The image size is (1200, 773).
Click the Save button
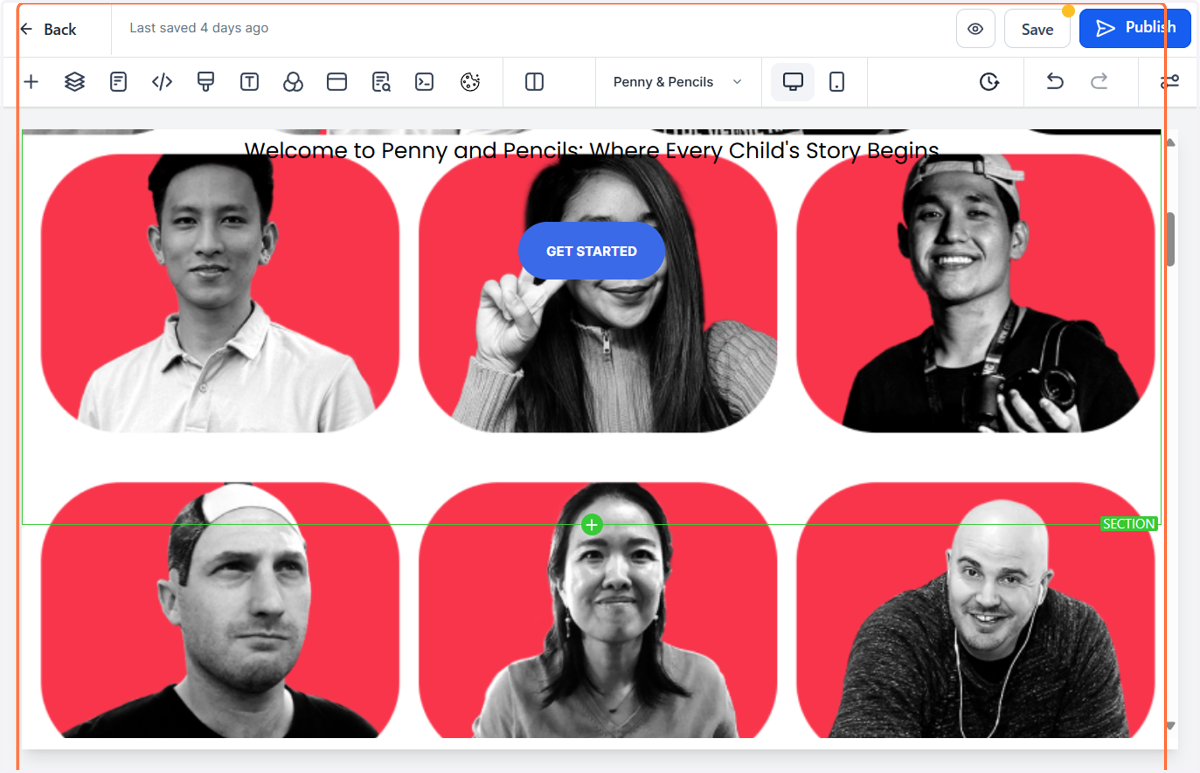(x=1037, y=29)
